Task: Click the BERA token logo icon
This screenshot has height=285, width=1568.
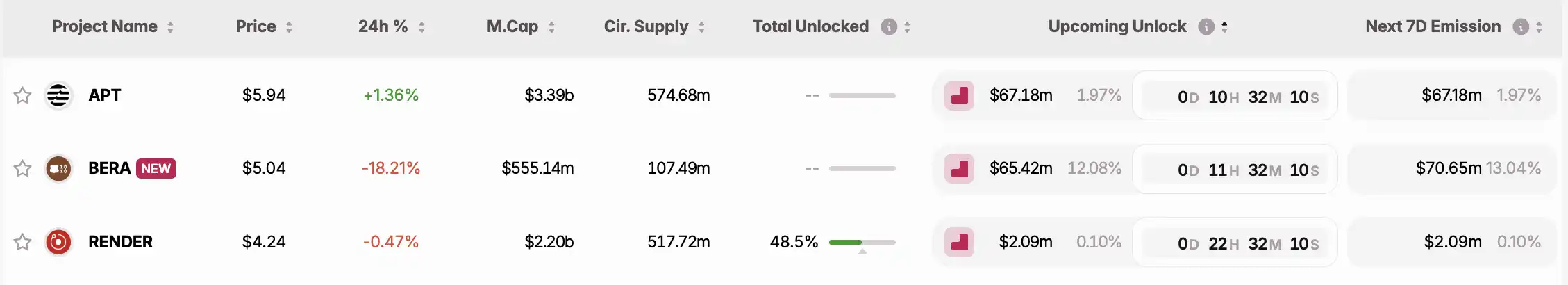Action: click(58, 168)
